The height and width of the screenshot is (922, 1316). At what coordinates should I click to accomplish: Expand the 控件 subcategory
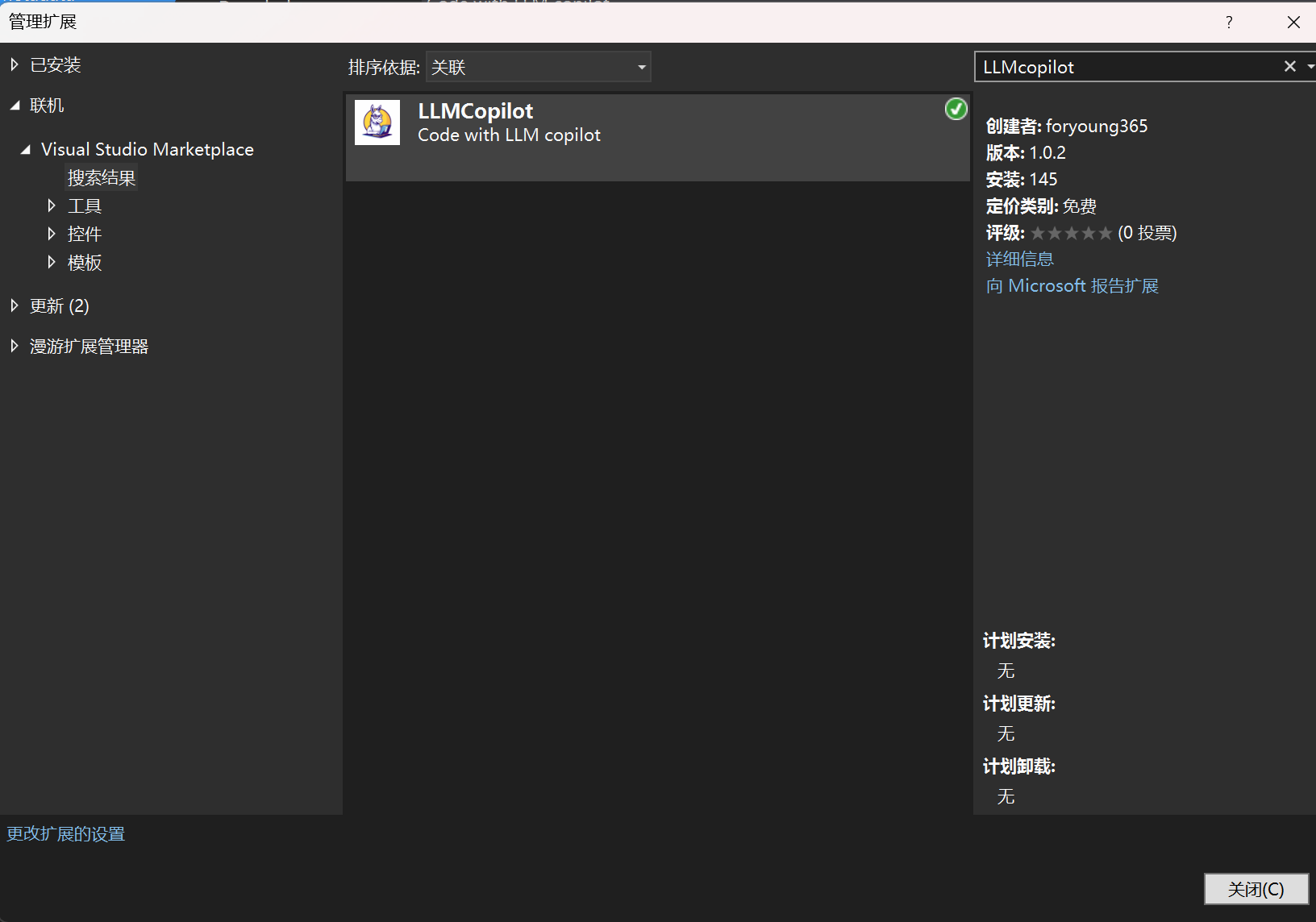[52, 234]
